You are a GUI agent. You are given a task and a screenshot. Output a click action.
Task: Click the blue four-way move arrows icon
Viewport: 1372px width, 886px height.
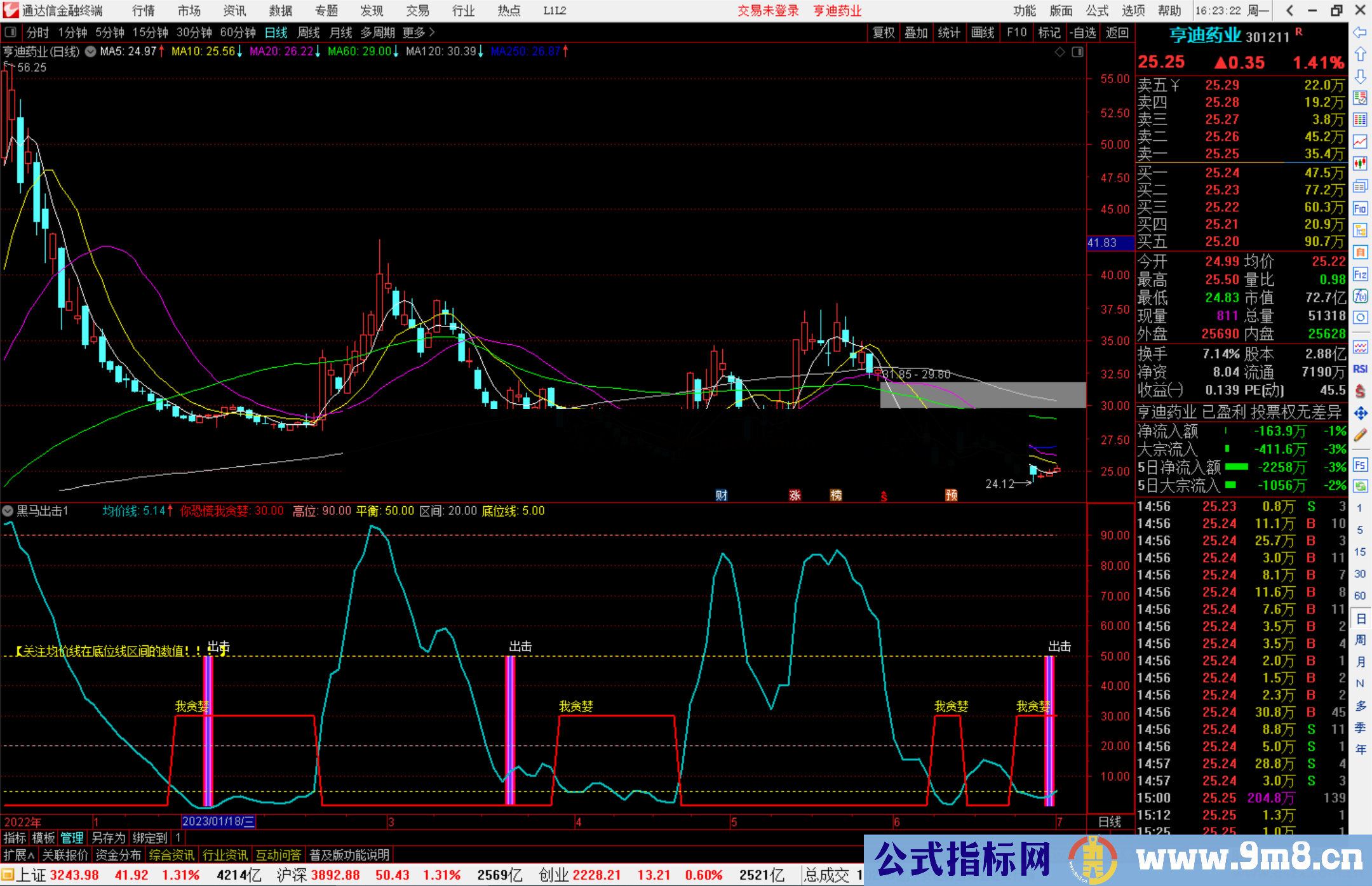click(1360, 413)
